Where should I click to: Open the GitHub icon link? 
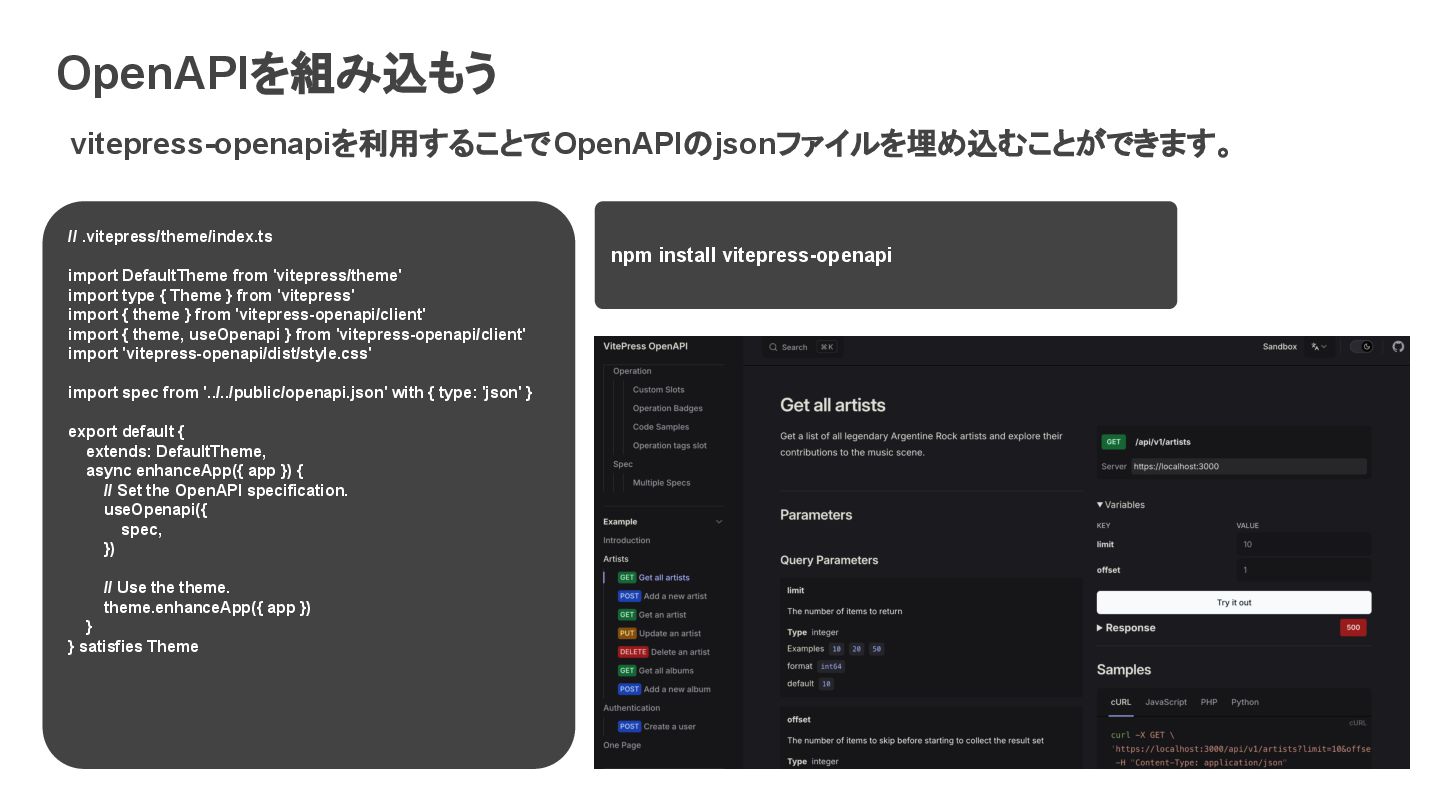point(1398,347)
